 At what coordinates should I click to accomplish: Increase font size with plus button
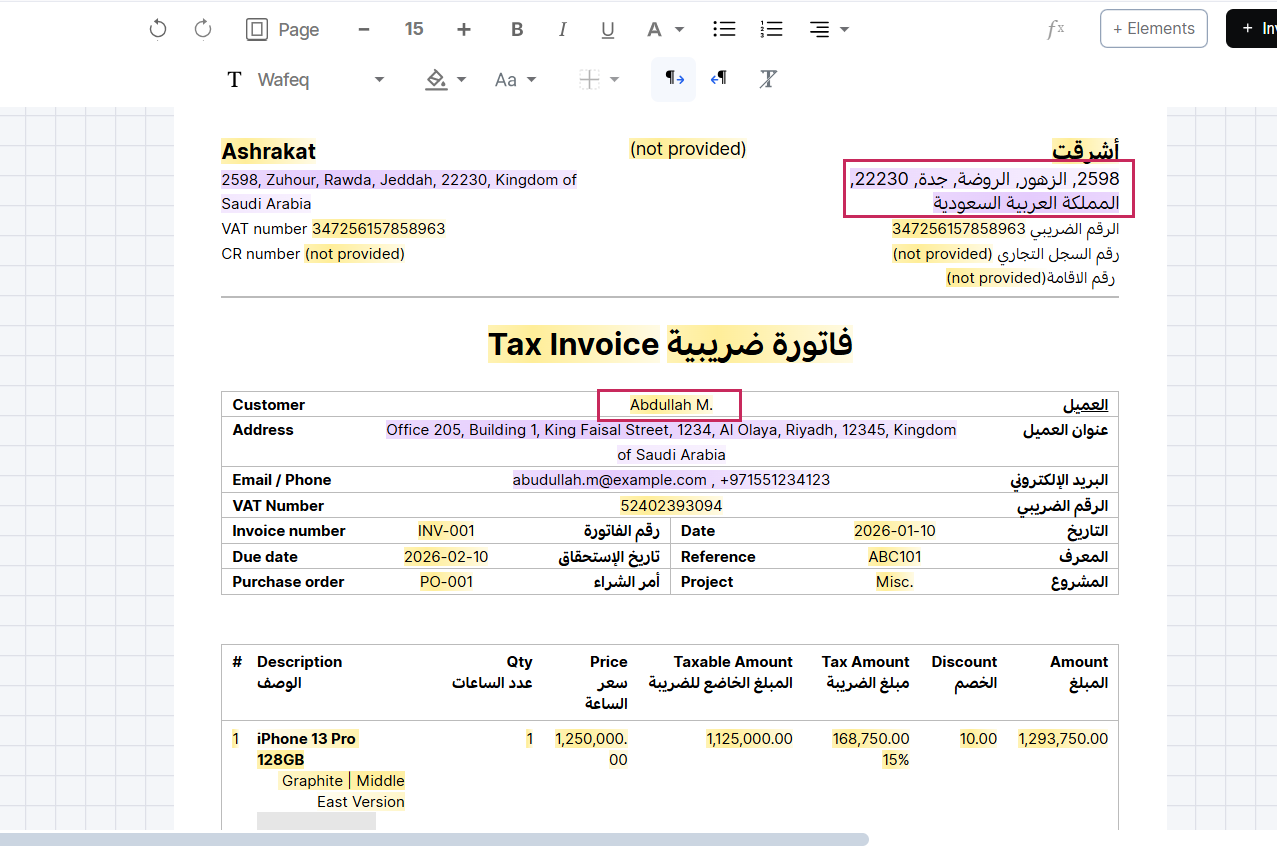(x=464, y=29)
